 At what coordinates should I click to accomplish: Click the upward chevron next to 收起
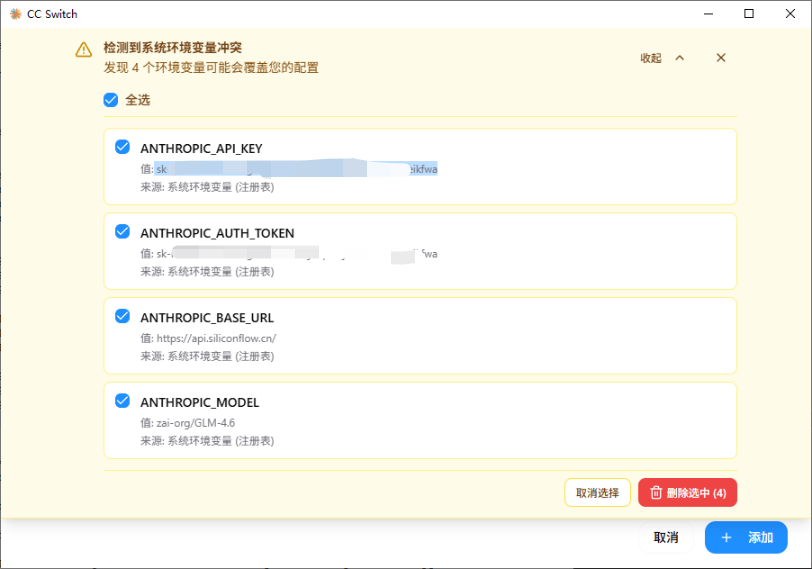[680, 58]
